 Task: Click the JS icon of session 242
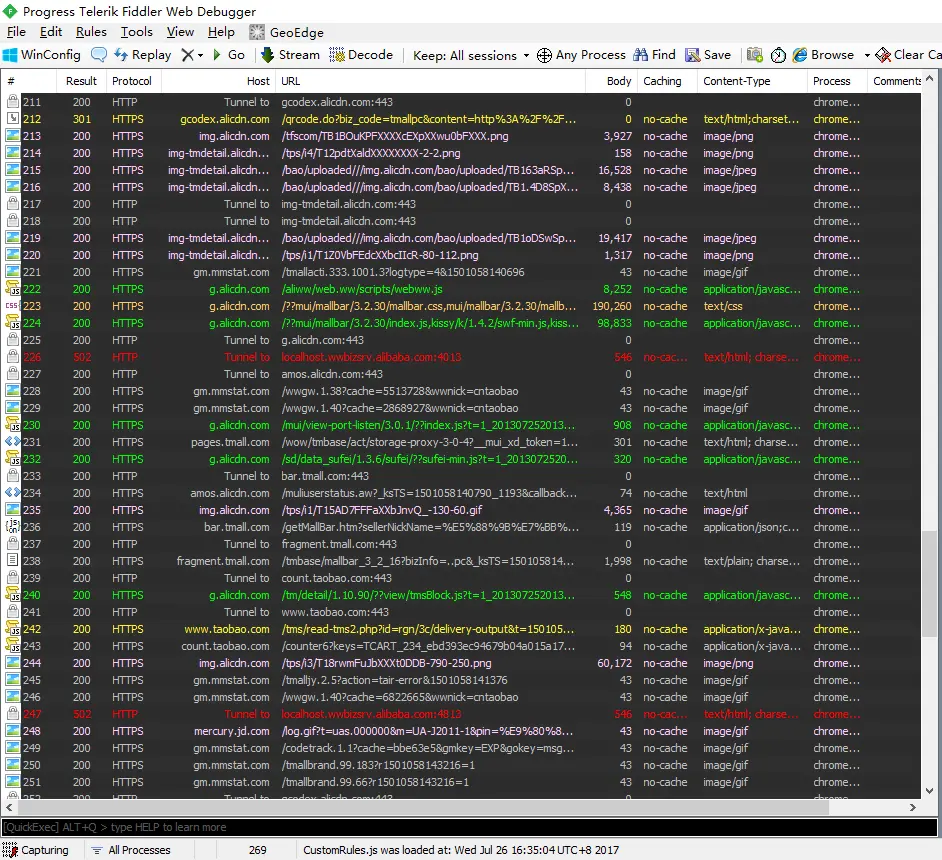click(x=12, y=629)
